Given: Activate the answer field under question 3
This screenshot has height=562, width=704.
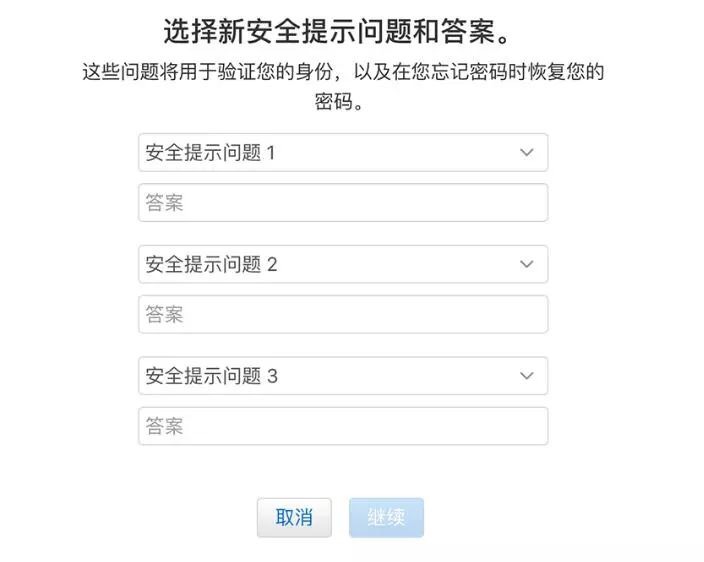Looking at the screenshot, I should click(342, 427).
